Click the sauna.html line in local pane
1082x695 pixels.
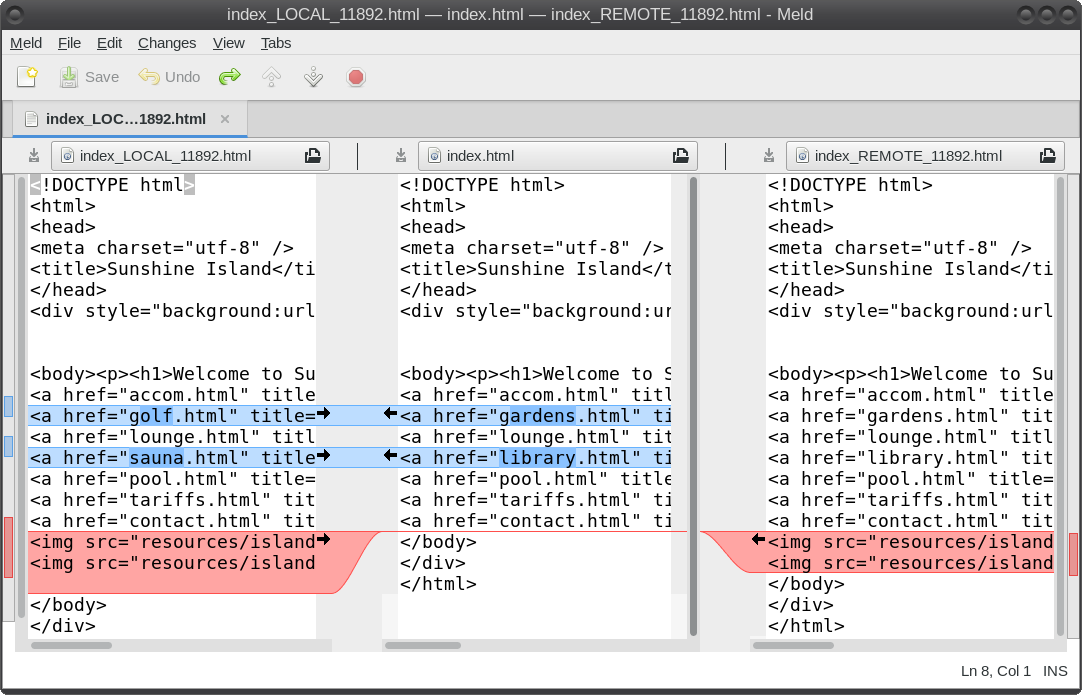[173, 458]
